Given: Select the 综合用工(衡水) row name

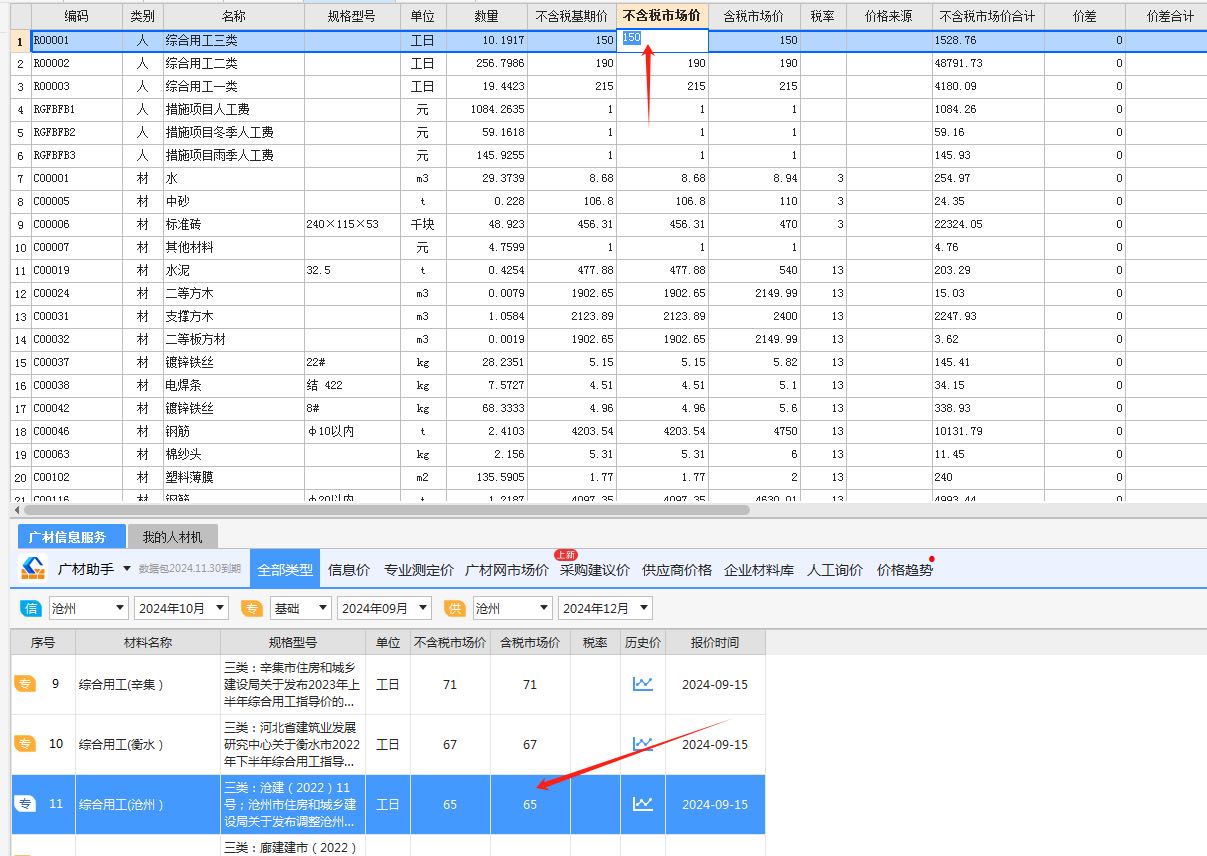Looking at the screenshot, I should tap(148, 744).
